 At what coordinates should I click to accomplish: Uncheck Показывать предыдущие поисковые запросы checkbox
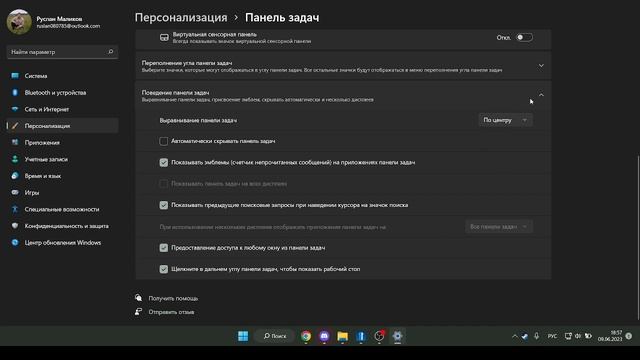(164, 205)
